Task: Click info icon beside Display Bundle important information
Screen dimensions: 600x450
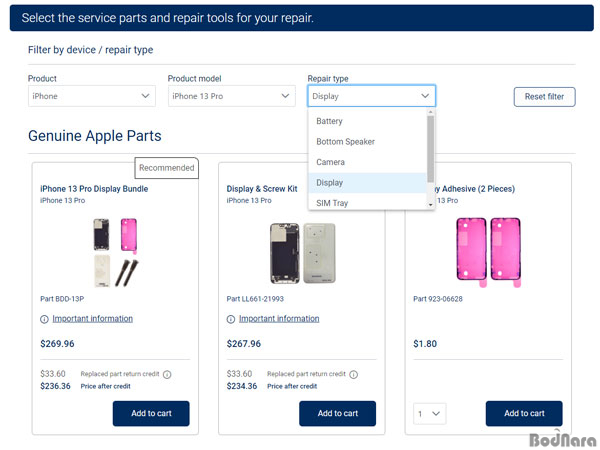Action: point(44,319)
